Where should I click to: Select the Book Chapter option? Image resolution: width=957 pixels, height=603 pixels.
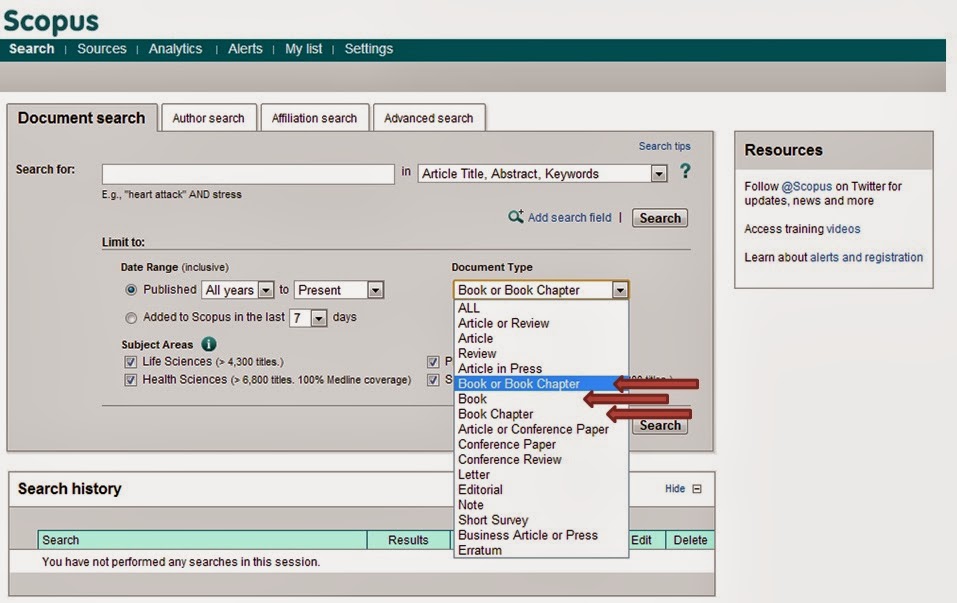click(x=541, y=414)
